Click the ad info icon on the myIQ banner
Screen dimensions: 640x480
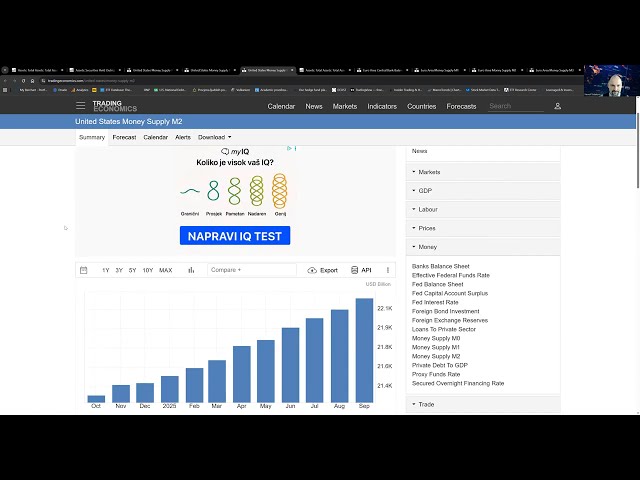pos(289,149)
